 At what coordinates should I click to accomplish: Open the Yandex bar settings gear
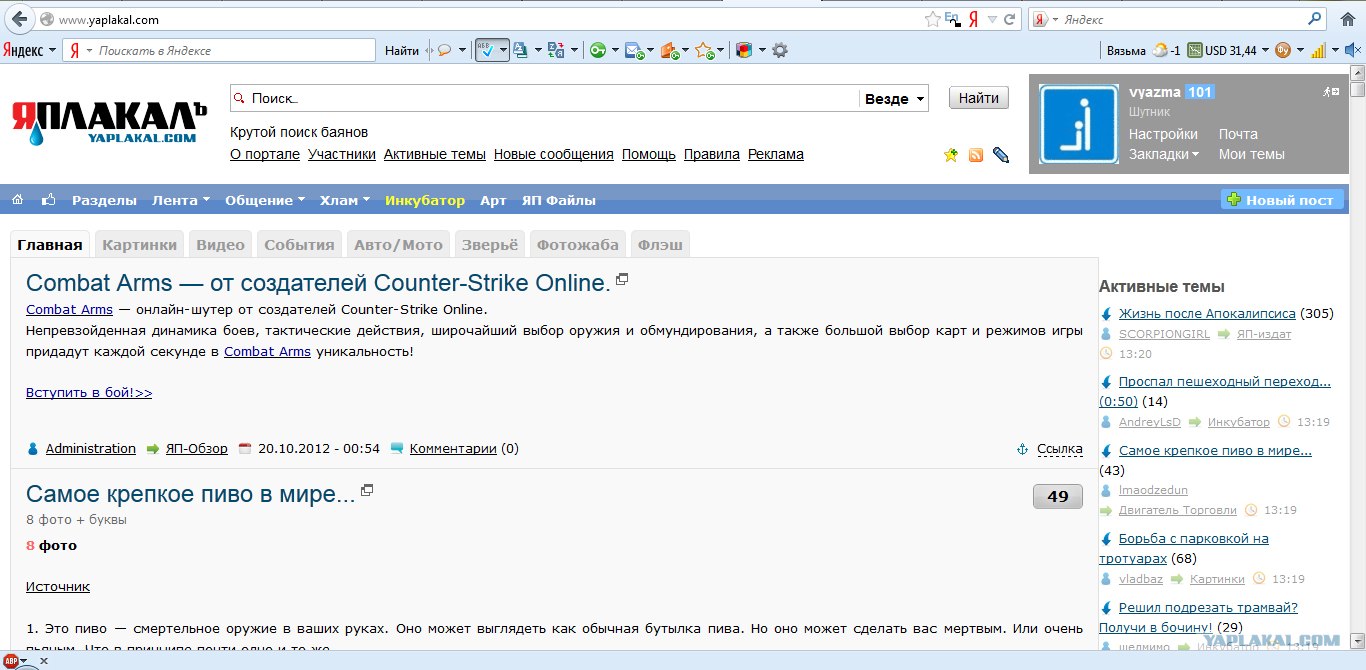780,50
